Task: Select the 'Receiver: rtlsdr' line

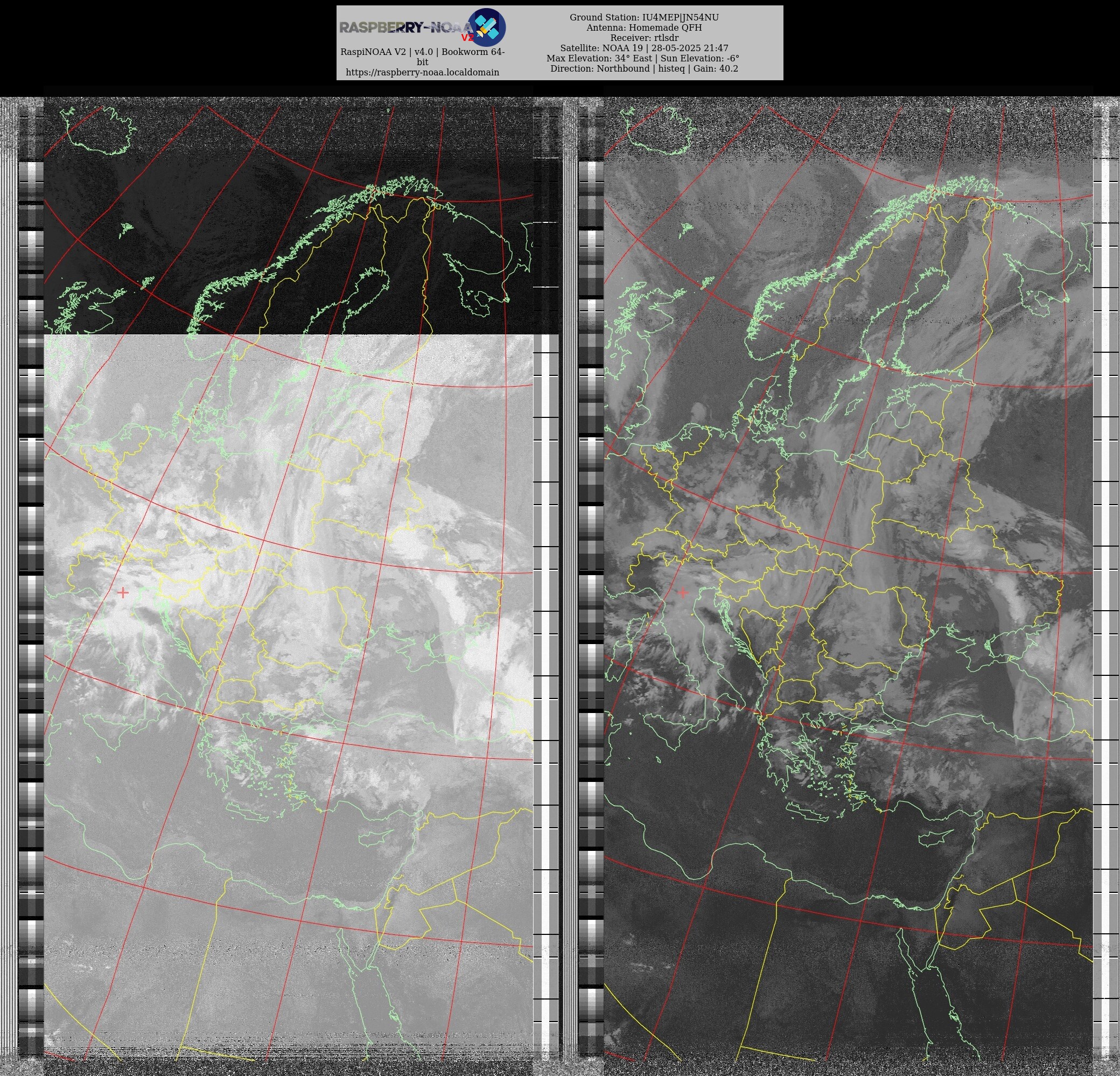Action: 644,38
